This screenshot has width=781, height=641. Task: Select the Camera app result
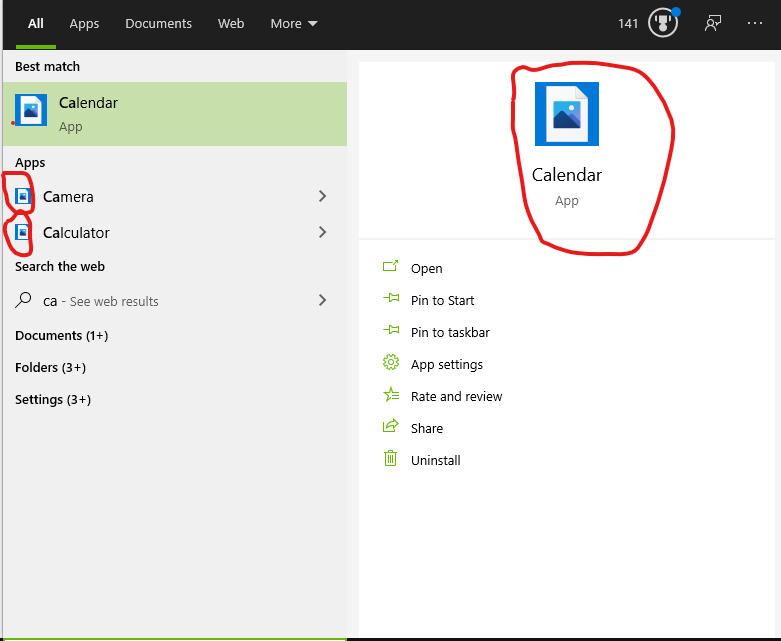(175, 196)
